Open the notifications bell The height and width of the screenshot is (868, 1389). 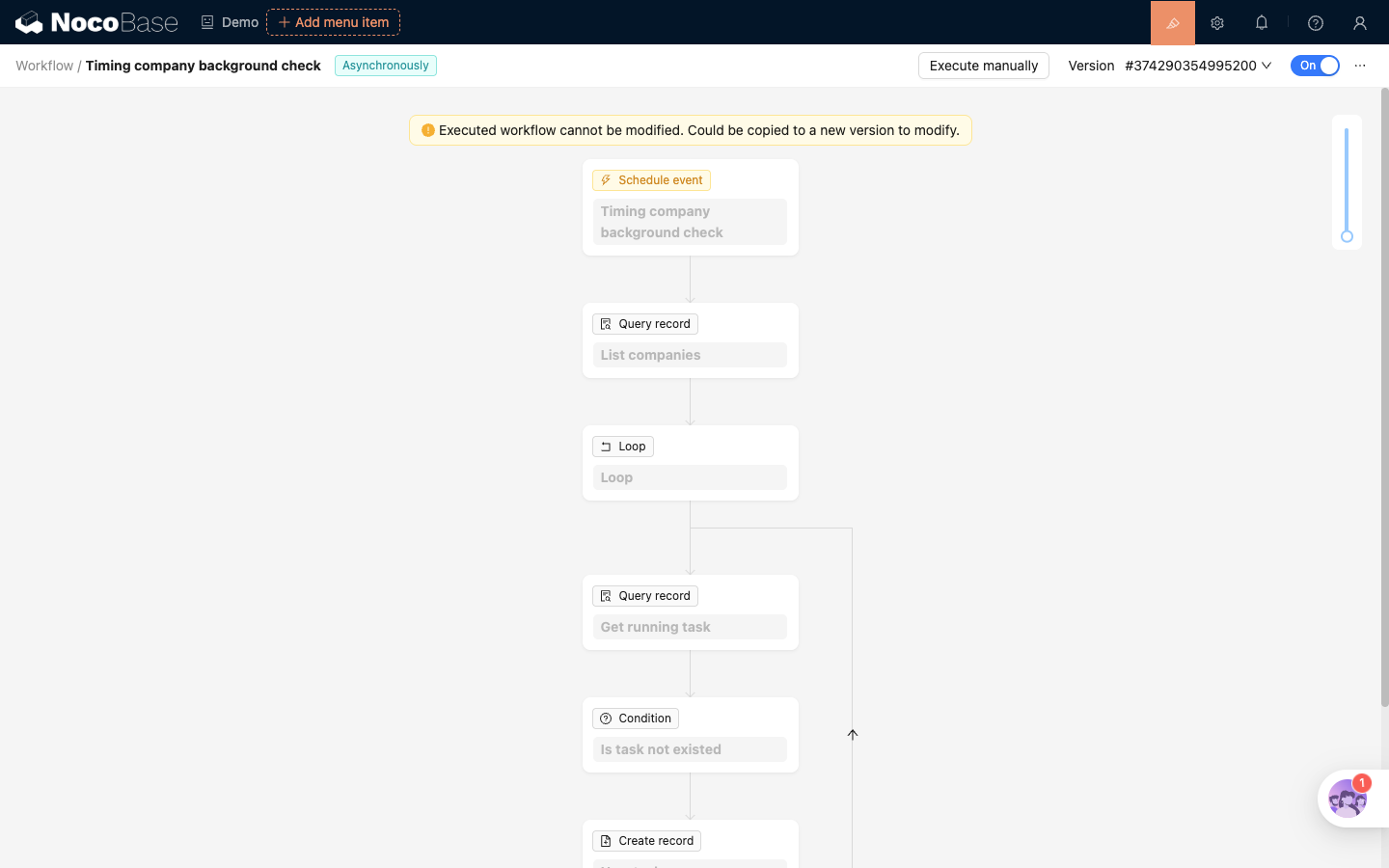[1262, 22]
